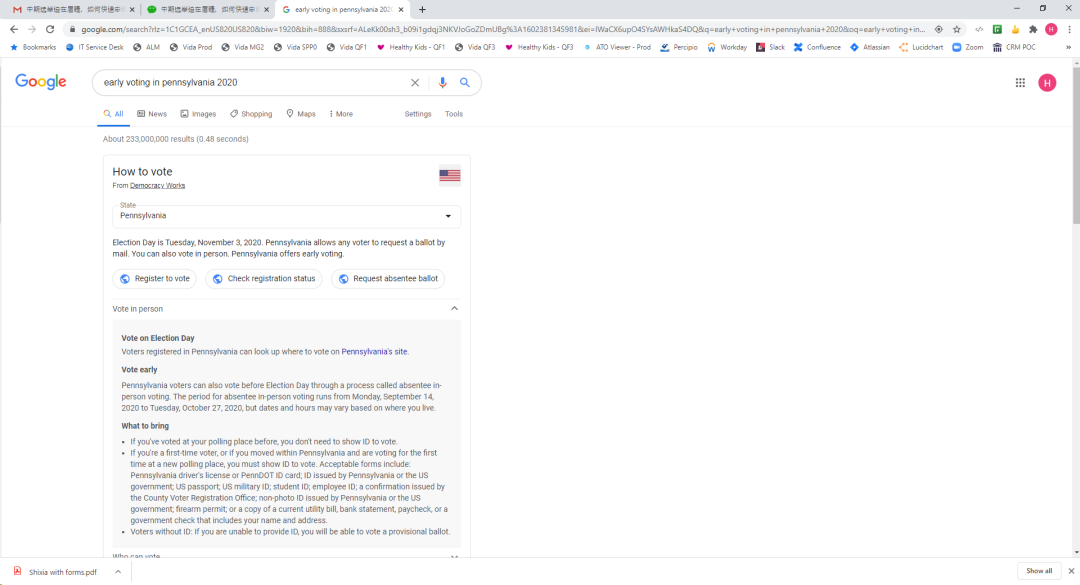Clear the search box text

coord(415,83)
